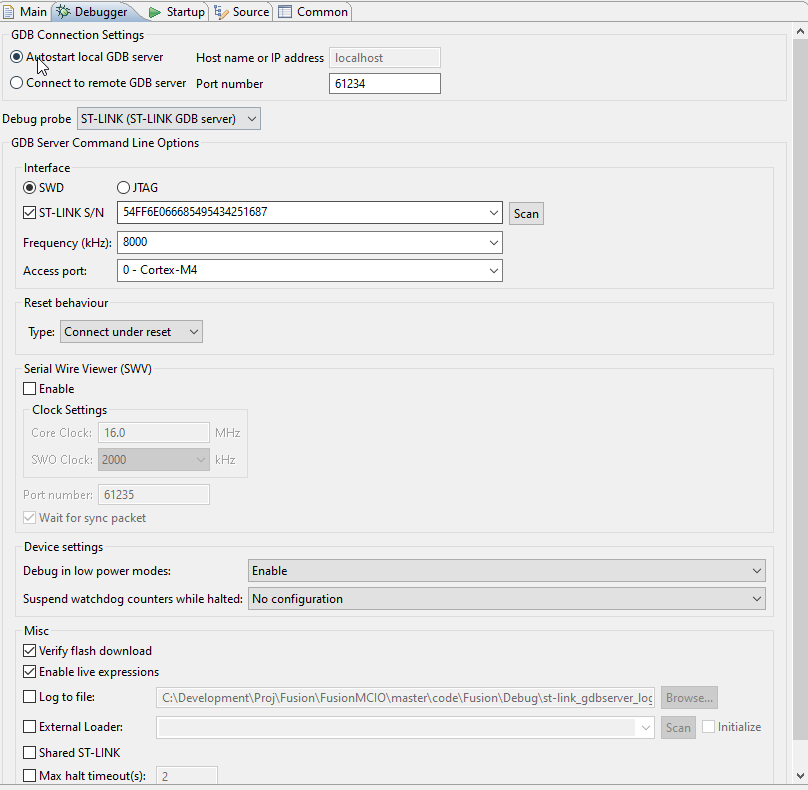Open the Debug probe dropdown

click(169, 119)
